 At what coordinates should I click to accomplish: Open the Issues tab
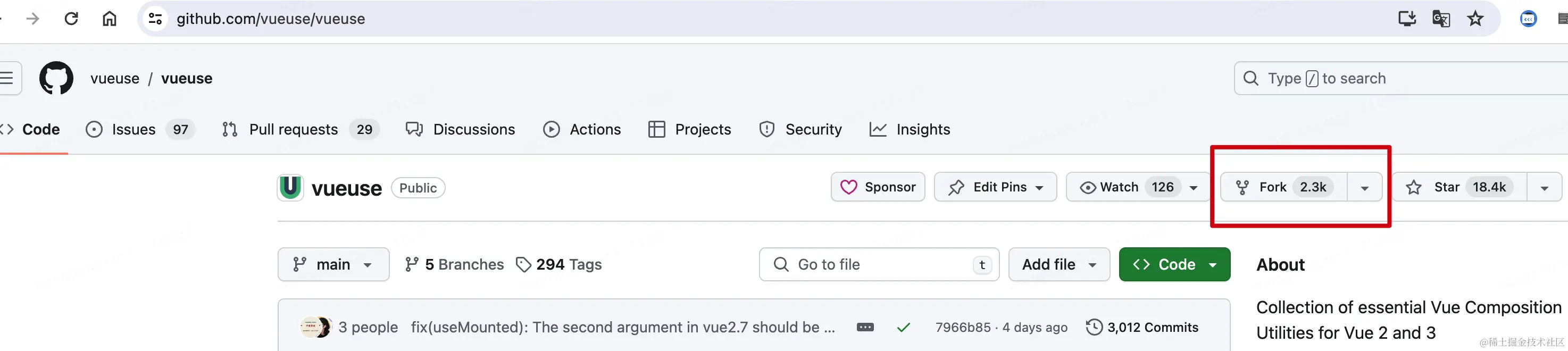pyautogui.click(x=134, y=130)
